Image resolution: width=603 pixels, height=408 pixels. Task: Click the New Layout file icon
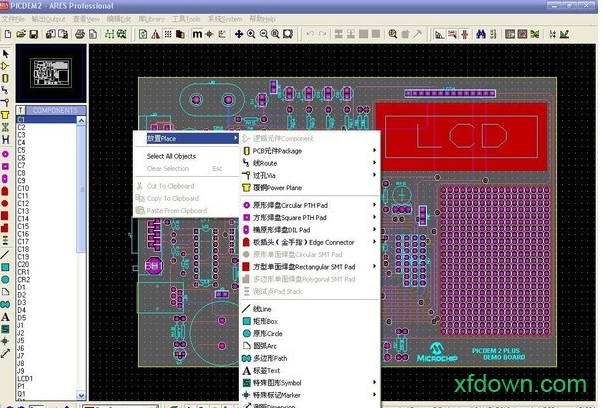[x=7, y=34]
